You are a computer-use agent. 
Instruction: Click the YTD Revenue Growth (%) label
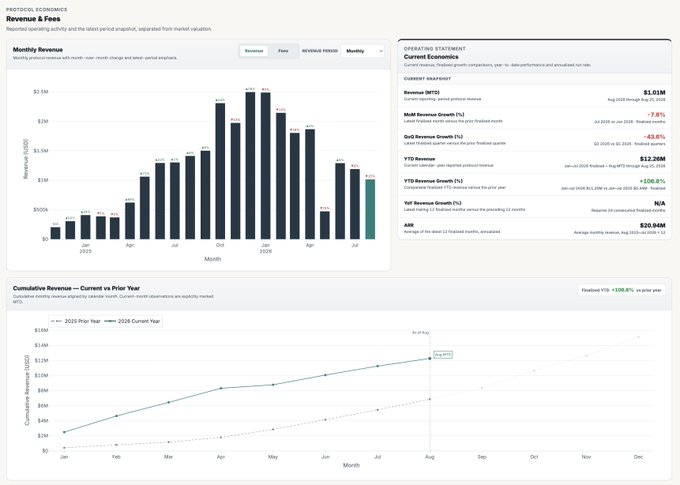tap(433, 181)
